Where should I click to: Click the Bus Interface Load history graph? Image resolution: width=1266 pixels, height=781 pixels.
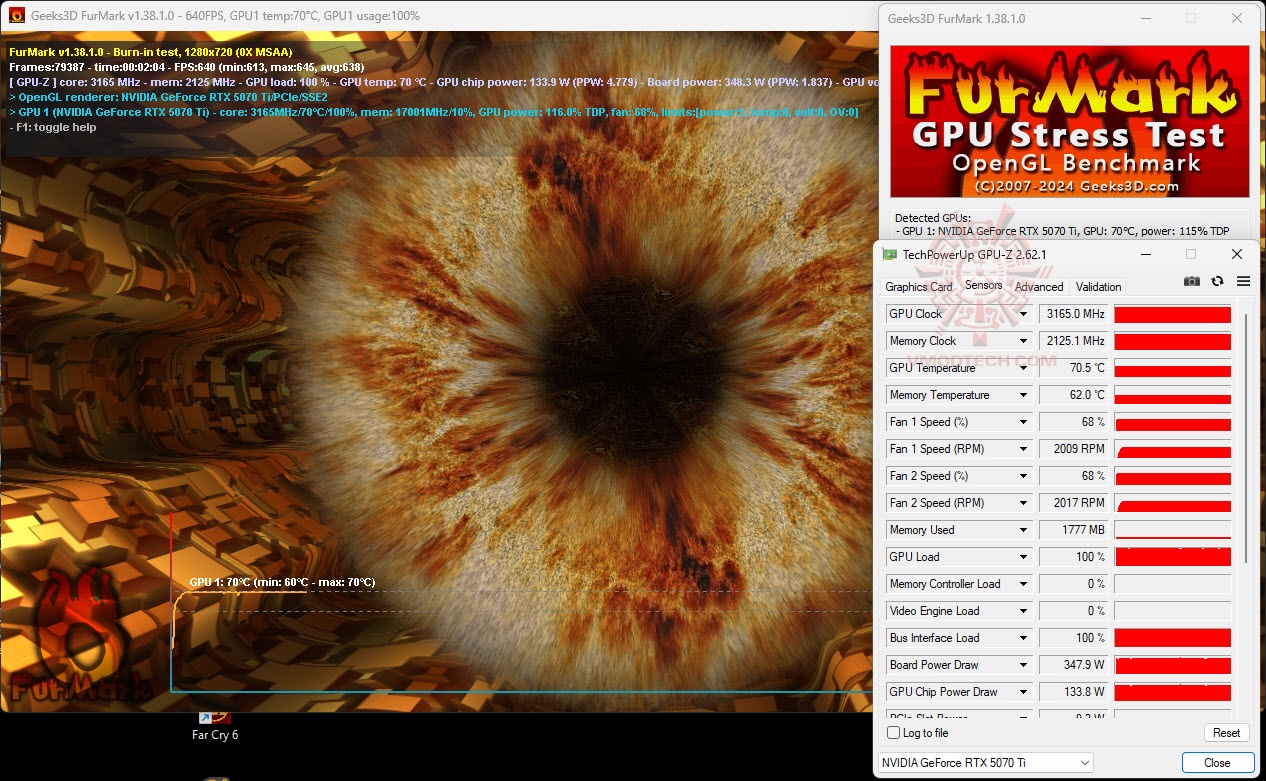(x=1172, y=638)
